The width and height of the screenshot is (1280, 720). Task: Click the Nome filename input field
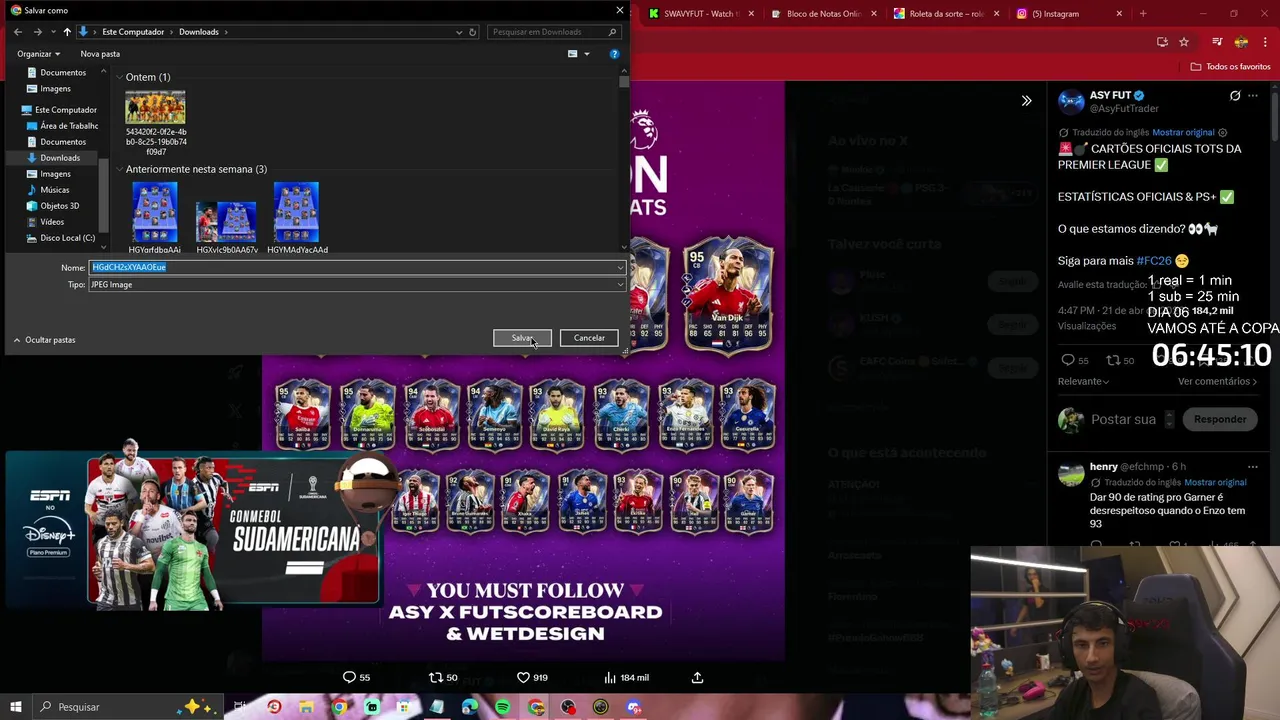(x=350, y=267)
